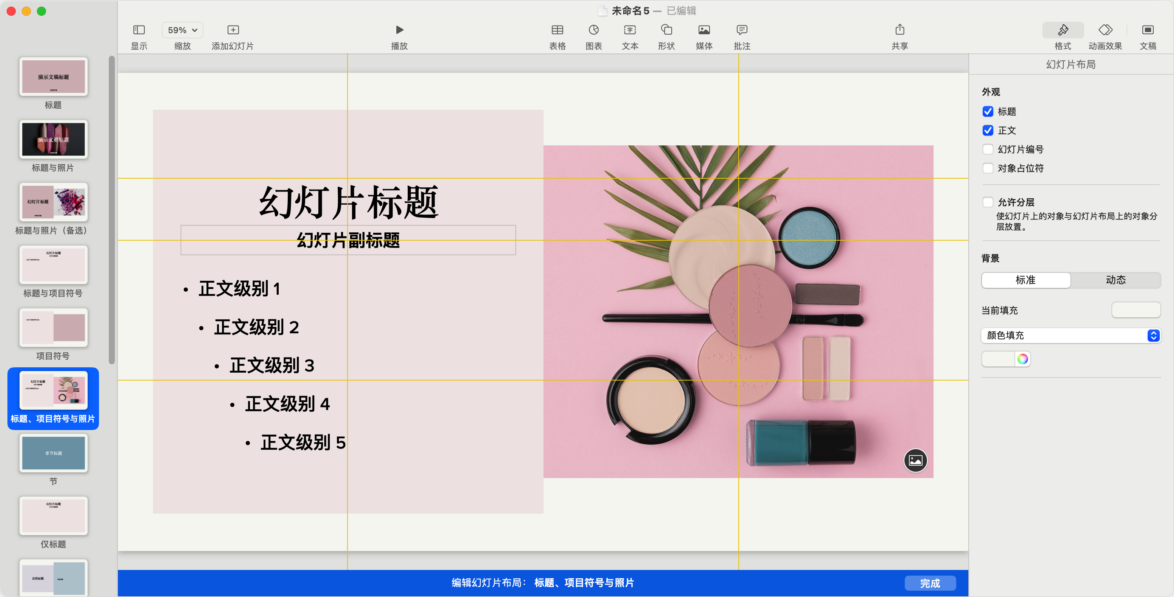The height and width of the screenshot is (597, 1174).
Task: Select the 标题与照片（备选） layout thumbnail
Action: [53, 202]
